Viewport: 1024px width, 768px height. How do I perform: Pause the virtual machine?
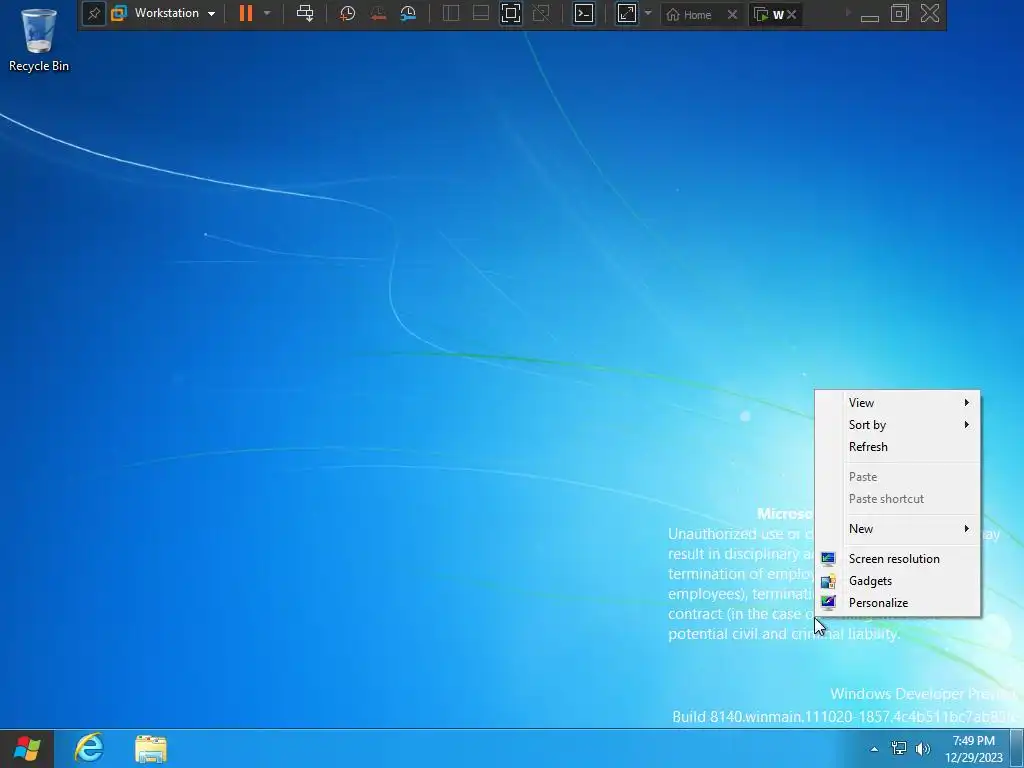click(246, 13)
